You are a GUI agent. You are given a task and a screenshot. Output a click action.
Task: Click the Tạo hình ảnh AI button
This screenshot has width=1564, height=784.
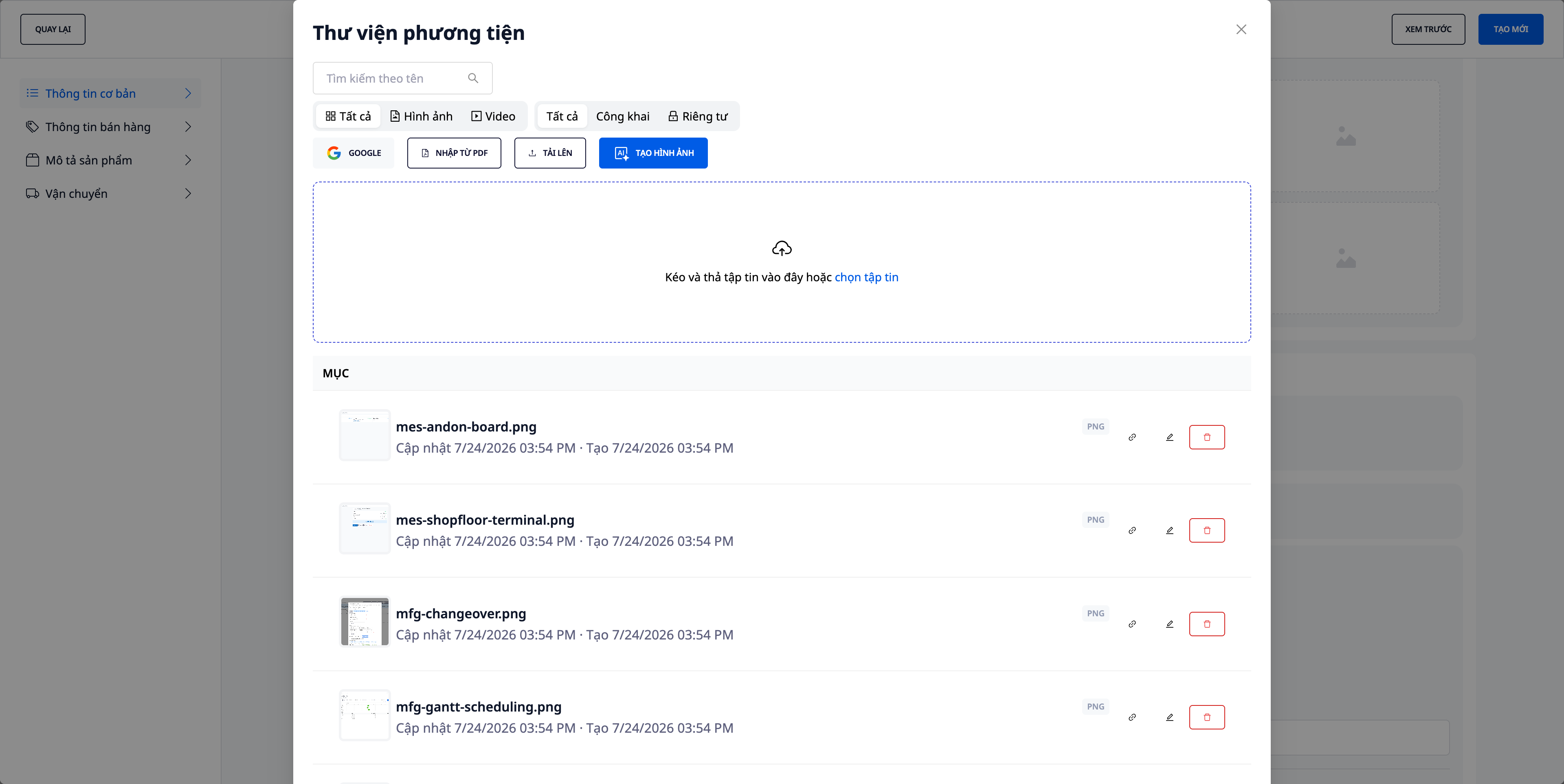652,153
